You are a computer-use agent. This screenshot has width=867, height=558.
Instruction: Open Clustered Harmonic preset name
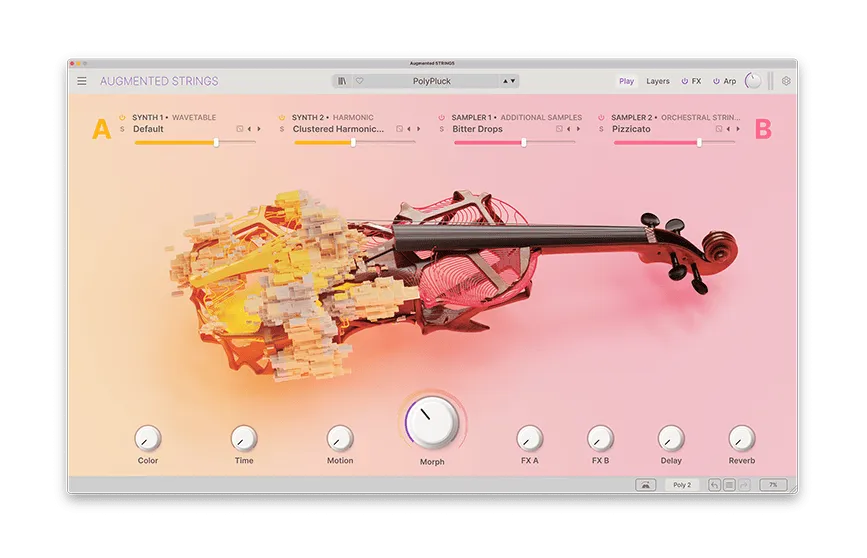[x=338, y=129]
